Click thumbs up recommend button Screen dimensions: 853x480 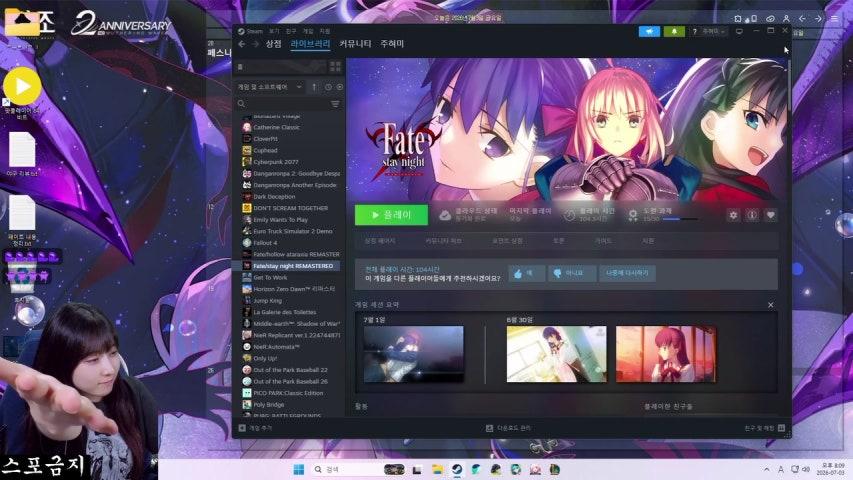tap(526, 273)
